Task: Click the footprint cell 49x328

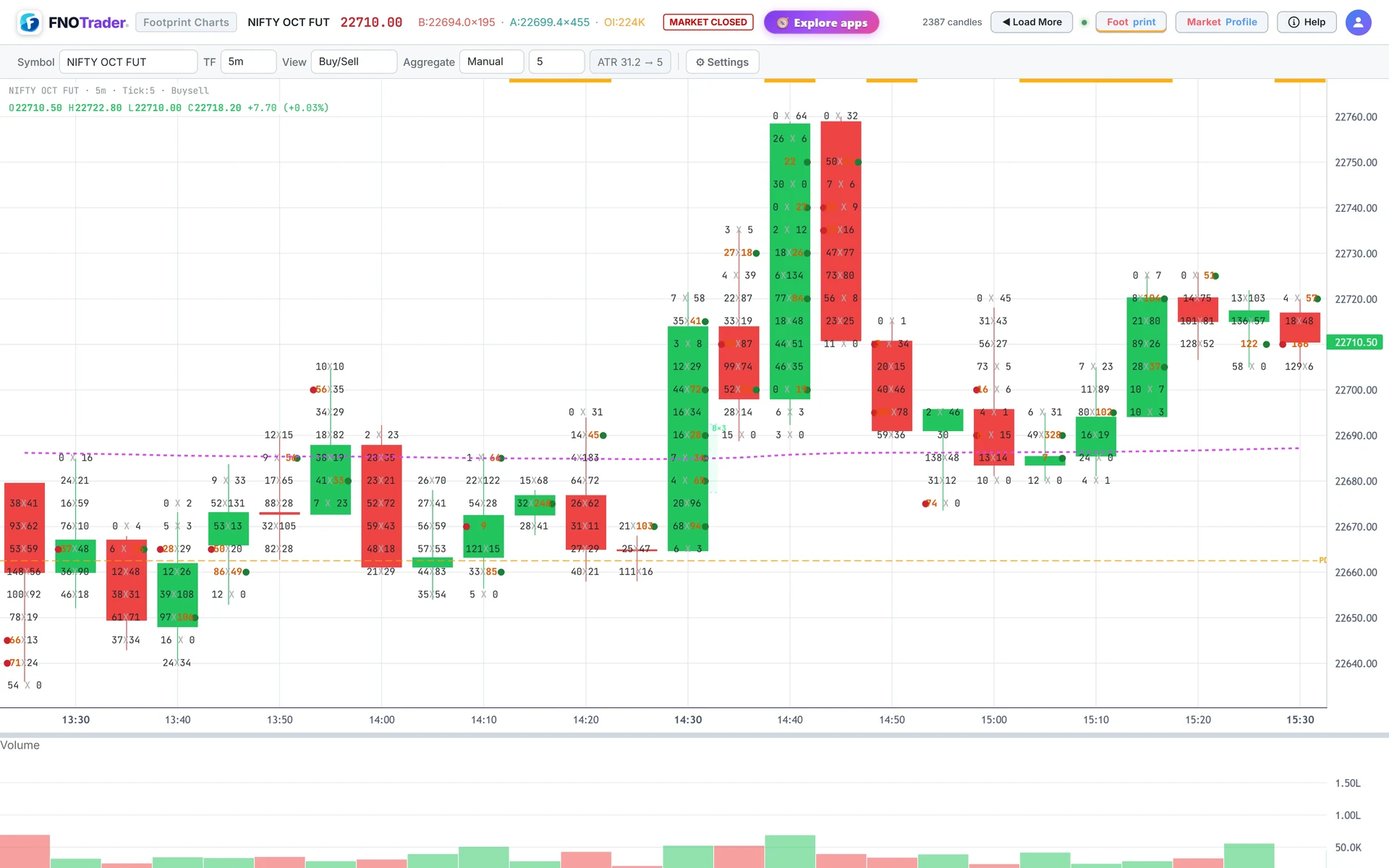Action: (x=1045, y=435)
